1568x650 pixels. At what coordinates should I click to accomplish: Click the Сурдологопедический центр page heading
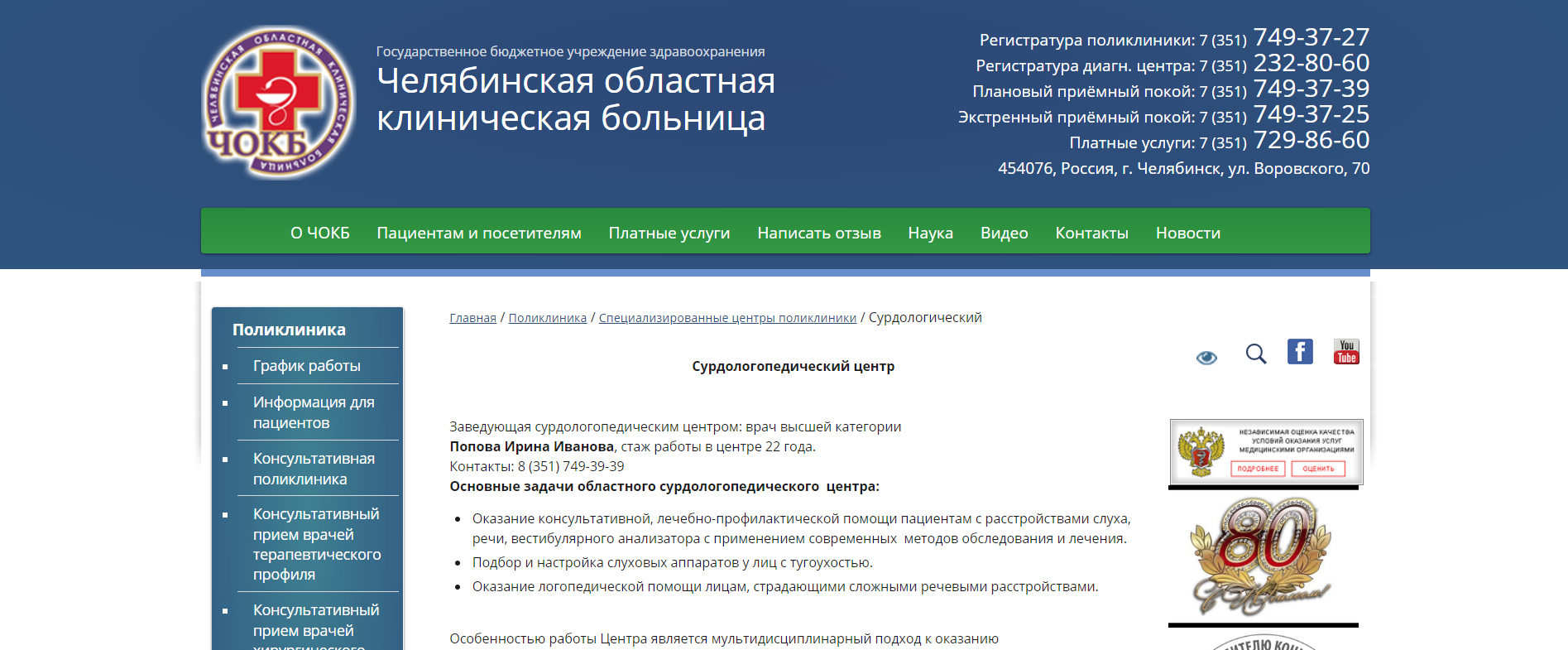pos(794,366)
